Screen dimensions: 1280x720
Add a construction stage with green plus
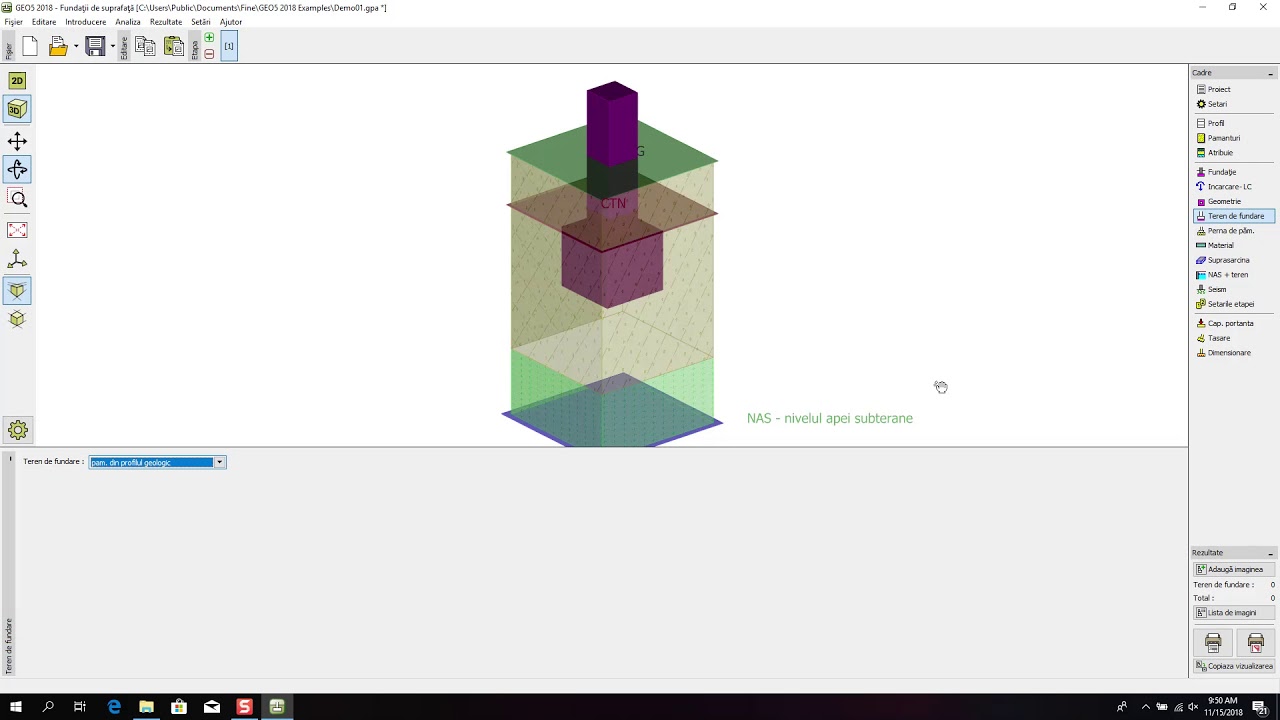(x=209, y=38)
